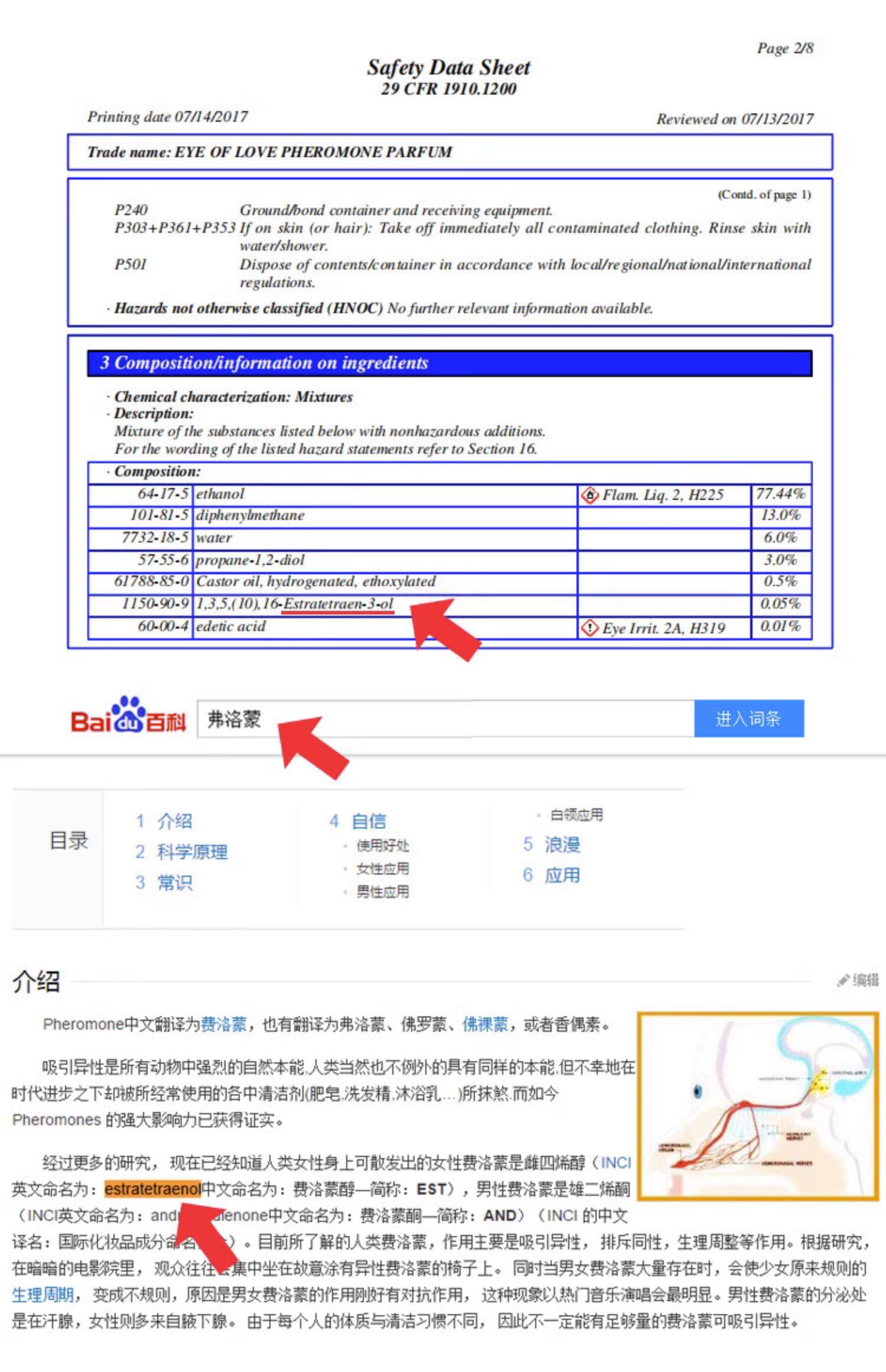Click the Printing date 07/14/2017 text
Screen dimensions: 886x1372
(168, 116)
